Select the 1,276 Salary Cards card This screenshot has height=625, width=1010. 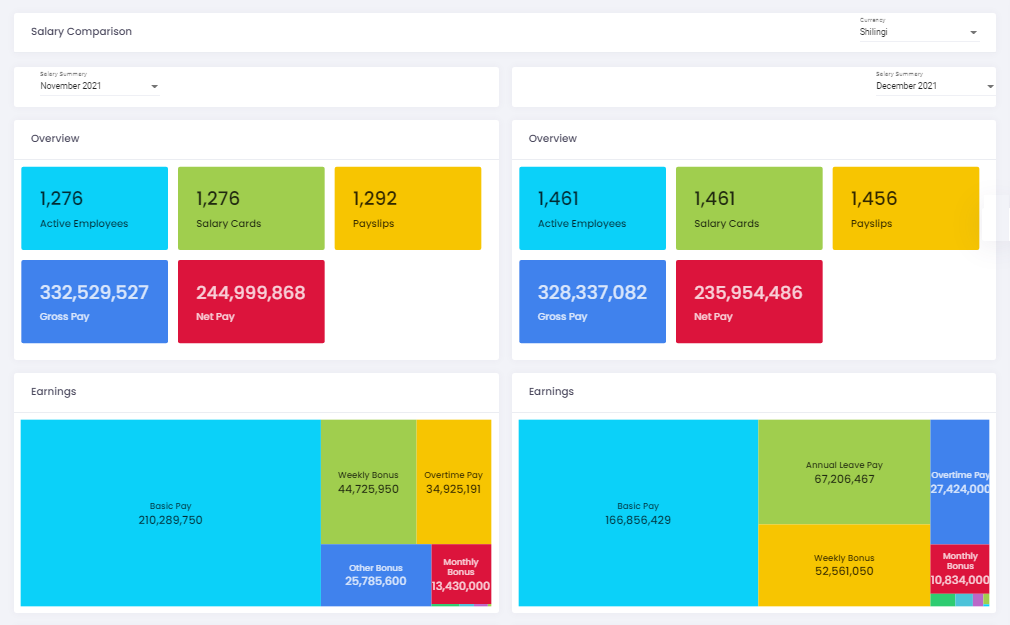251,208
